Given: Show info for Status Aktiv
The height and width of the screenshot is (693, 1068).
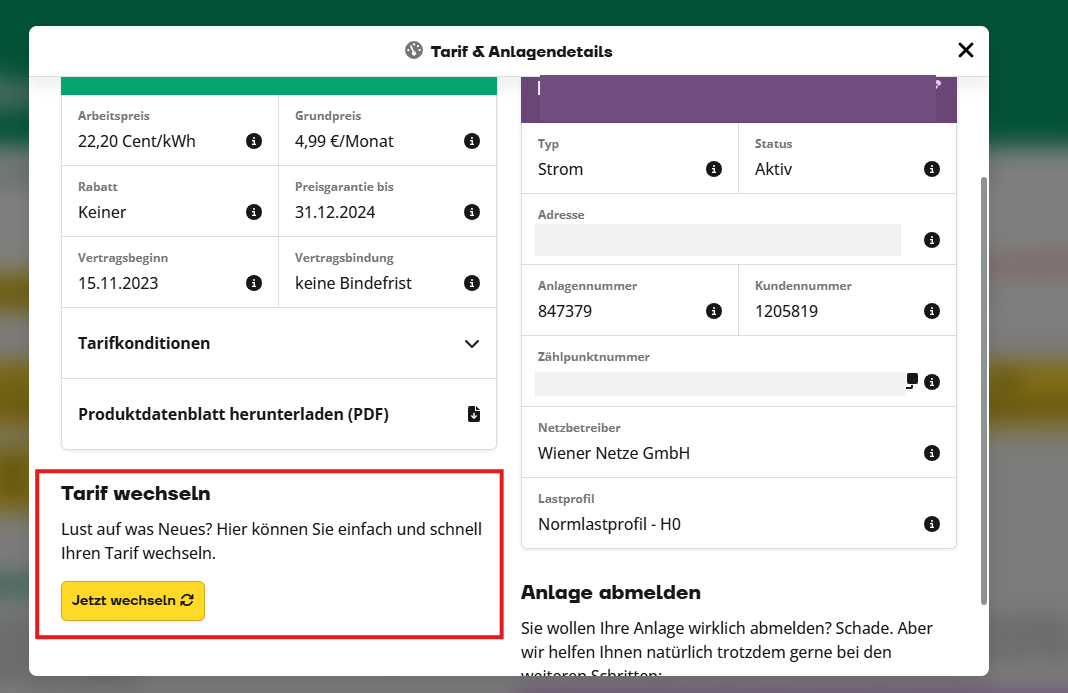Looking at the screenshot, I should [x=932, y=169].
